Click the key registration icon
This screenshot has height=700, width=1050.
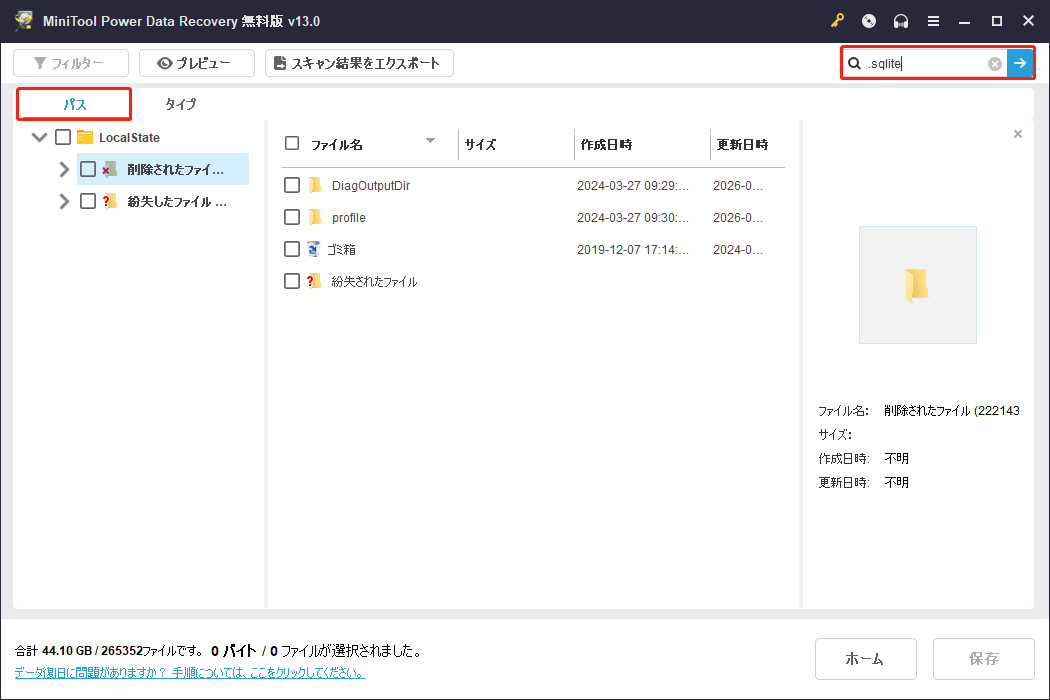tap(837, 21)
